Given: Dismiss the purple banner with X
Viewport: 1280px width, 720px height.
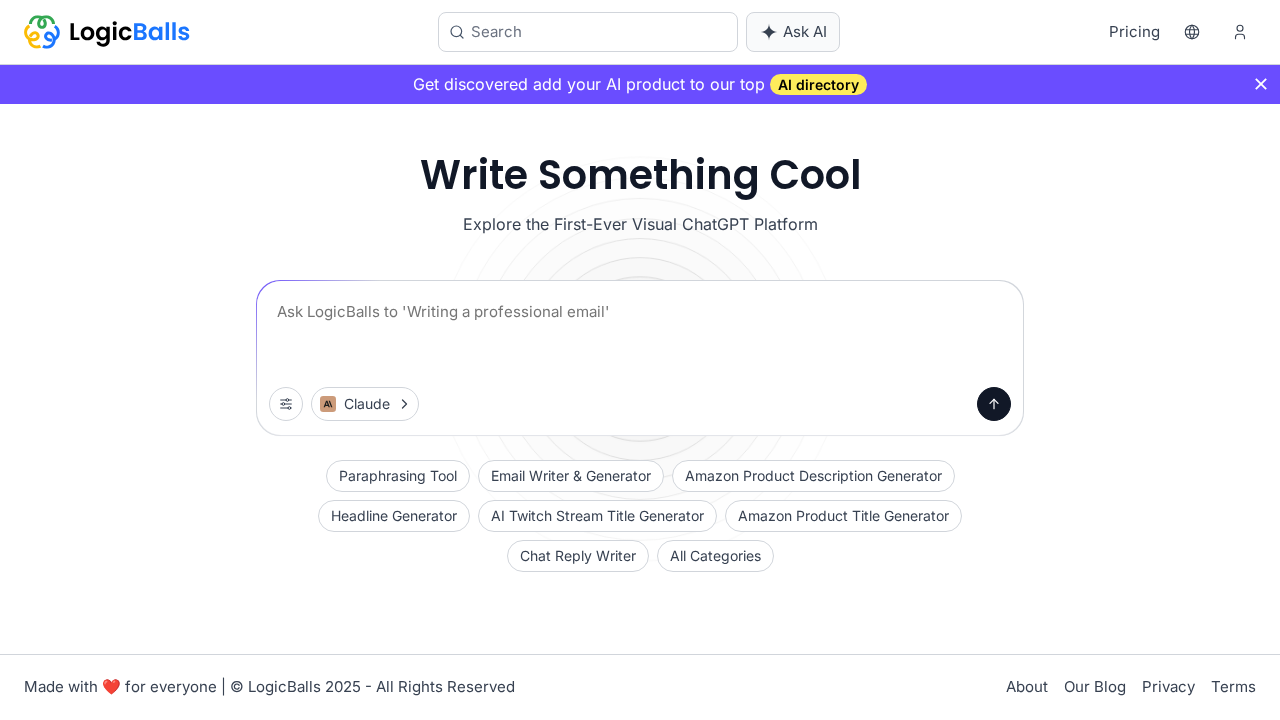Looking at the screenshot, I should [x=1261, y=84].
